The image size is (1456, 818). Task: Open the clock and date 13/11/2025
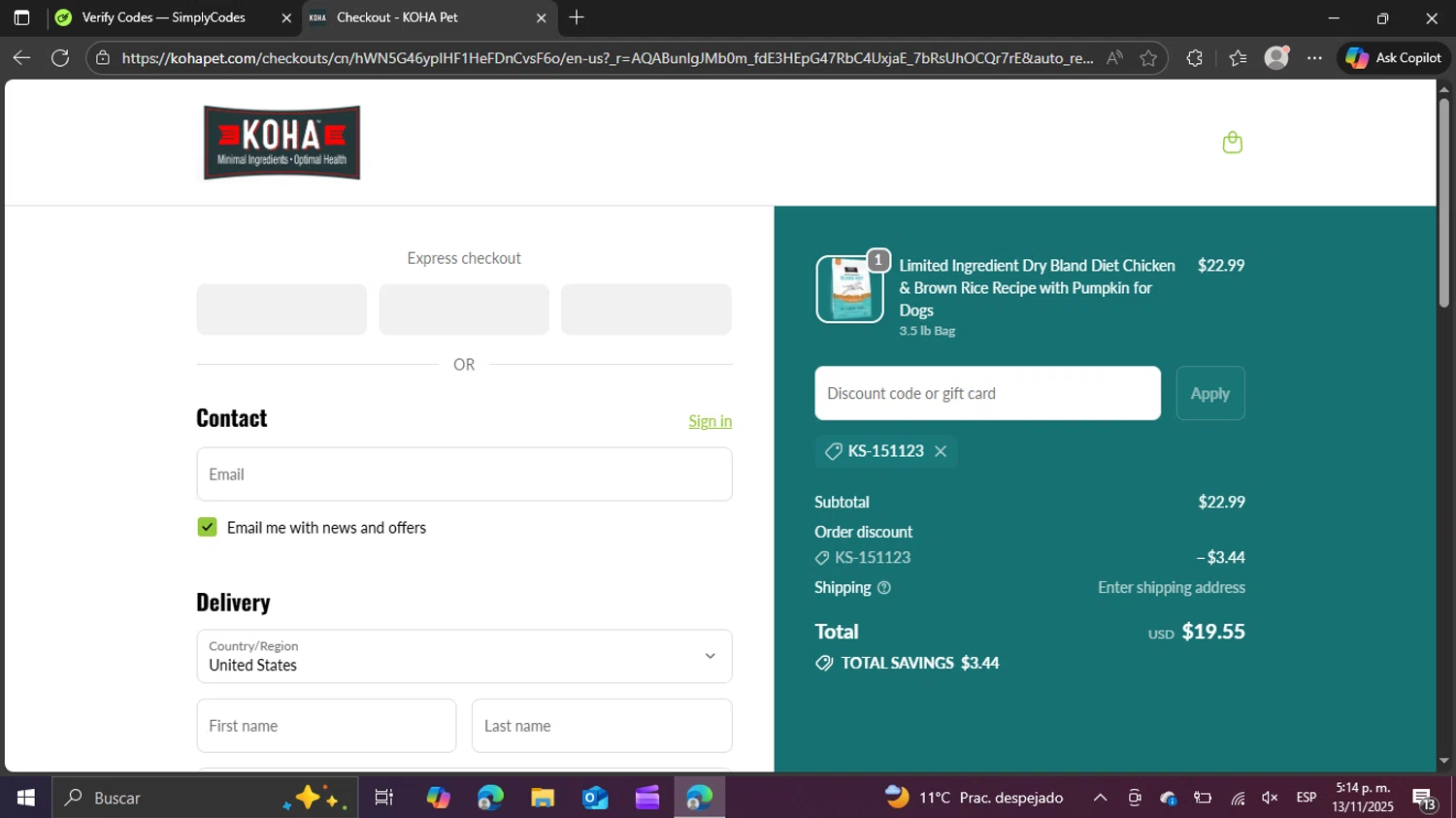(x=1363, y=798)
